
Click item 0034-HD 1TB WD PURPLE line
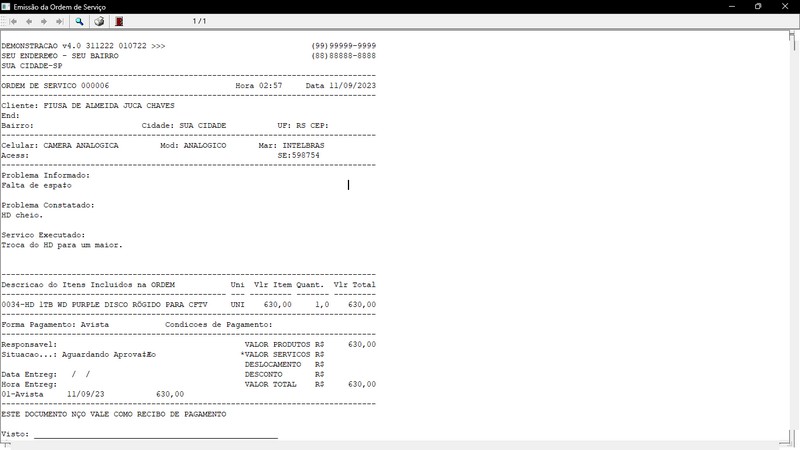188,305
